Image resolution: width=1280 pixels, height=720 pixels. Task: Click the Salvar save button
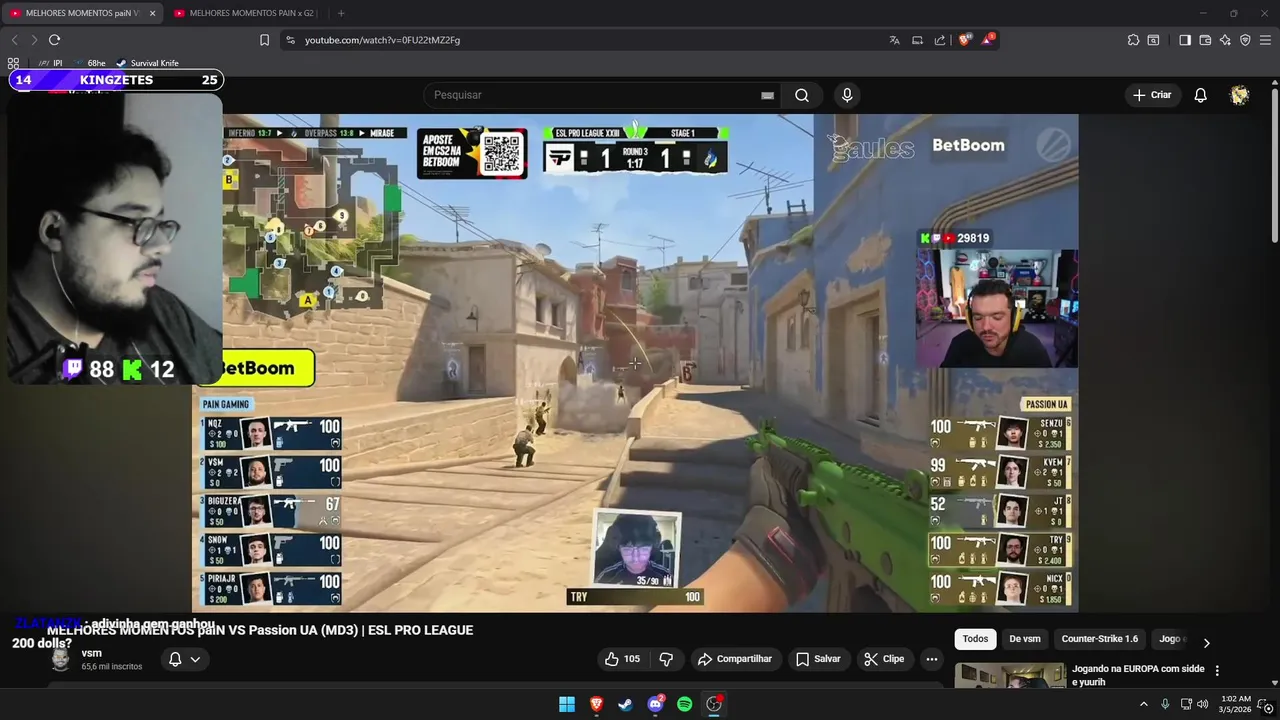click(818, 659)
